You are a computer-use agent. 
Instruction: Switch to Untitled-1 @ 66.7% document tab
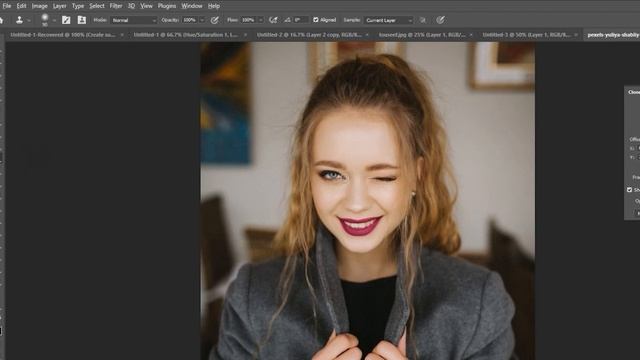tap(186, 35)
